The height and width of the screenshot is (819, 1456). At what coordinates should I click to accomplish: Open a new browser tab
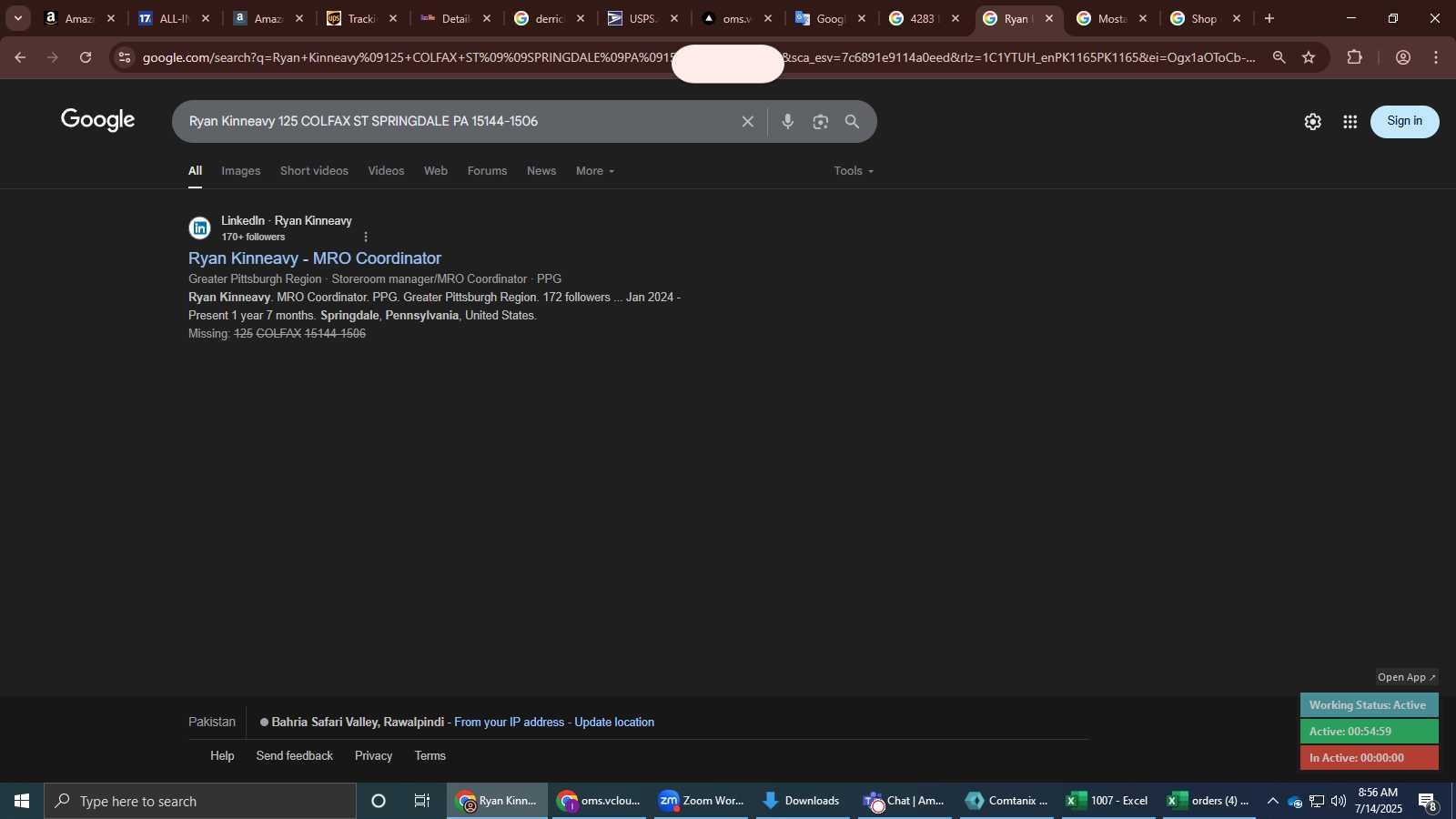[x=1269, y=18]
